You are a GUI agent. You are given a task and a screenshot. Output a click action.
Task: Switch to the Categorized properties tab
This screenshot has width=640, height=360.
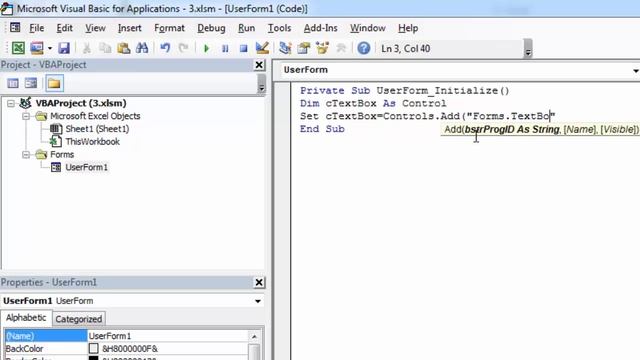pyautogui.click(x=78, y=319)
